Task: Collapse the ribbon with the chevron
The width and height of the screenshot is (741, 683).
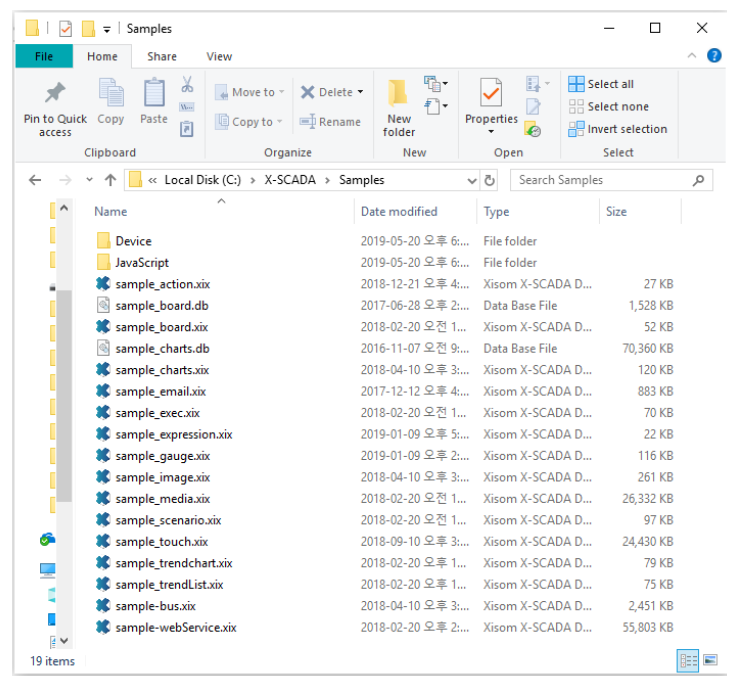Action: 691,56
